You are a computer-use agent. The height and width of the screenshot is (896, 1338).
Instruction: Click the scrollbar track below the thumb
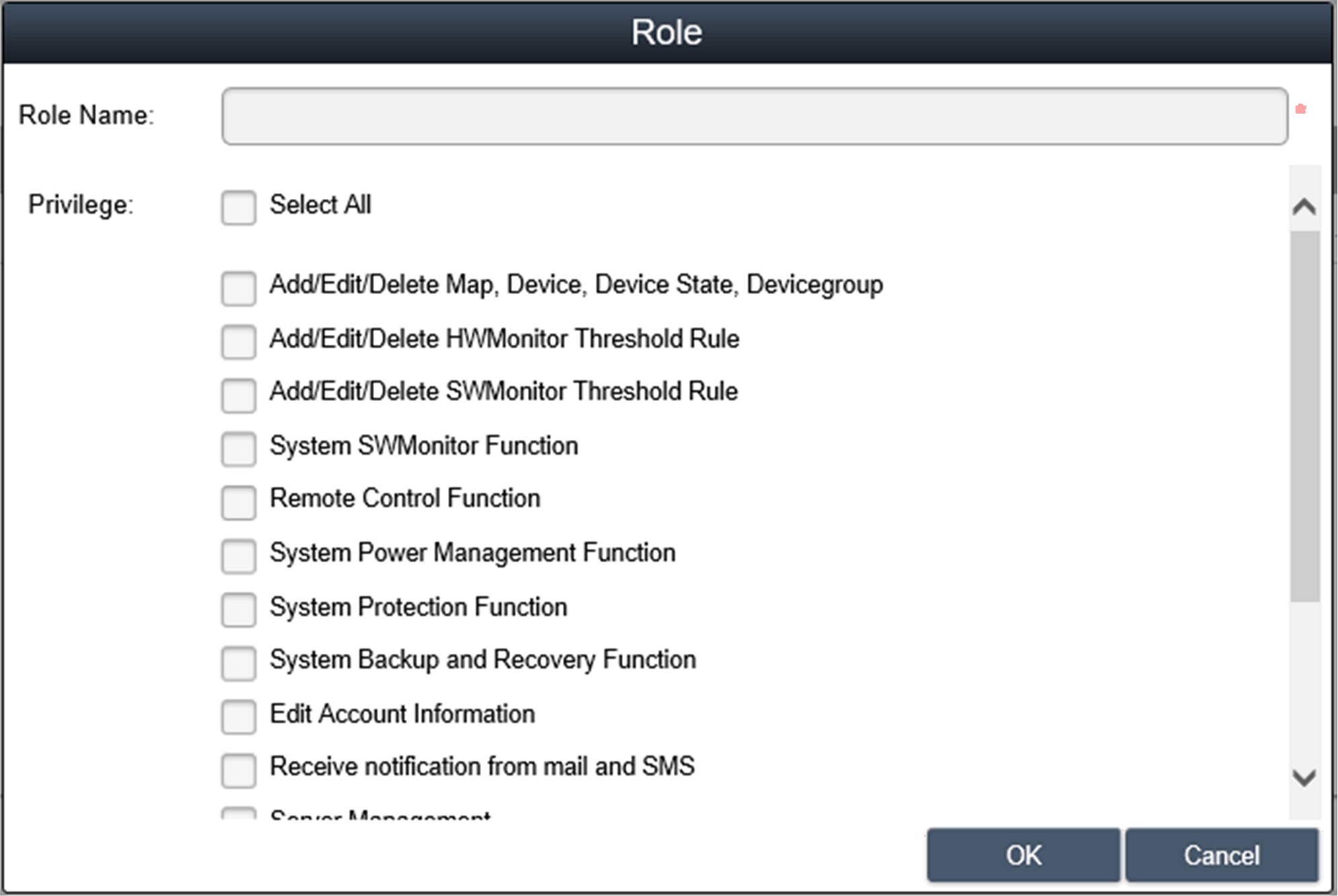(1304, 679)
